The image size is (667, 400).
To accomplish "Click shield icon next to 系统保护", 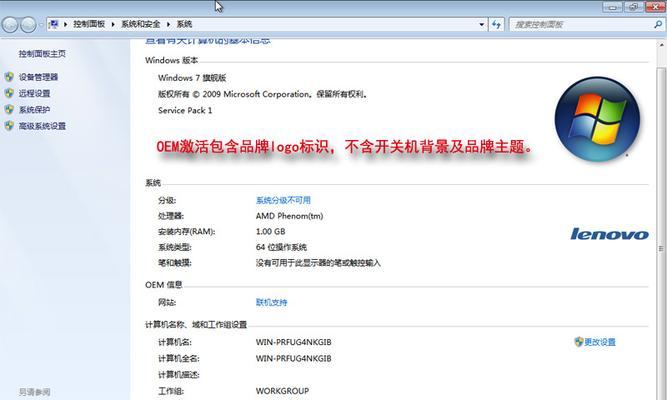I will pos(9,109).
